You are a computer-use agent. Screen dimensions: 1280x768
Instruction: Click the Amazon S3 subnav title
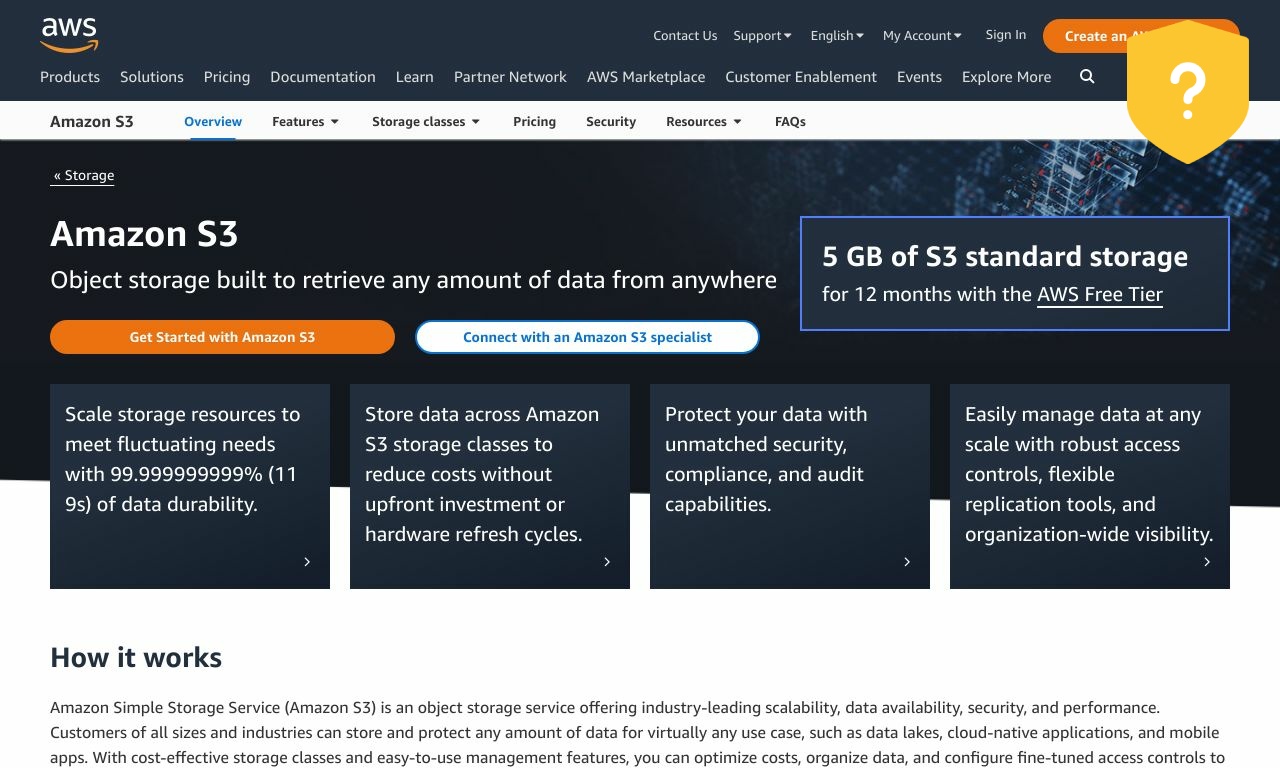[92, 121]
